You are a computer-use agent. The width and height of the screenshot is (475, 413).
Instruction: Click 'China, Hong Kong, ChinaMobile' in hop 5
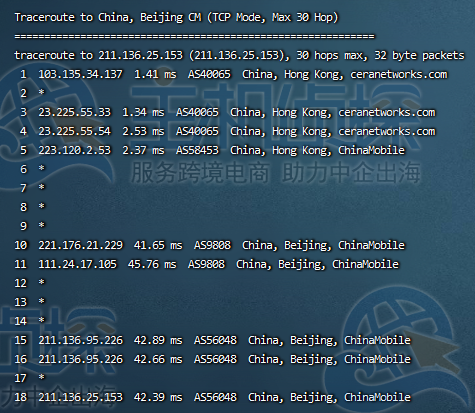coord(317,150)
